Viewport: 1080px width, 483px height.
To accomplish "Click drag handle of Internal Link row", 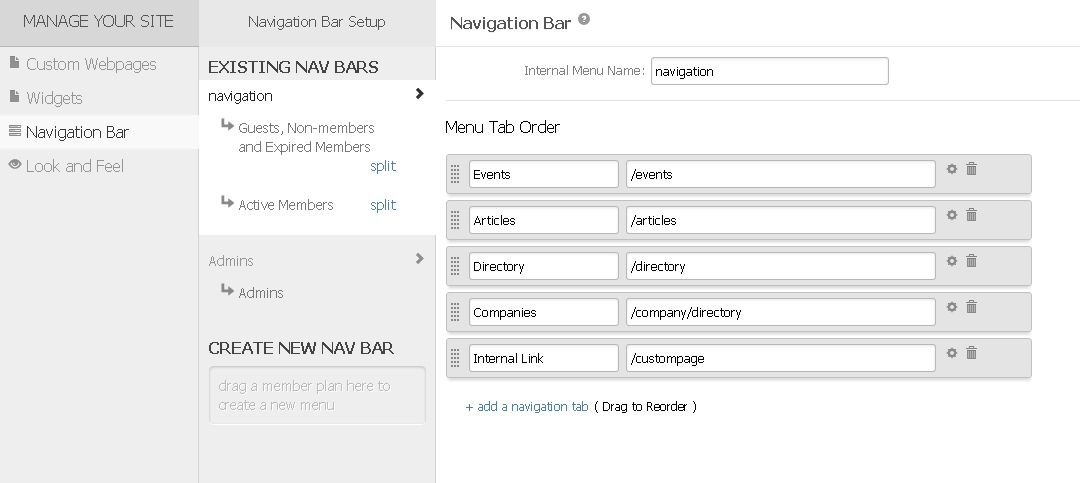I will 456,358.
